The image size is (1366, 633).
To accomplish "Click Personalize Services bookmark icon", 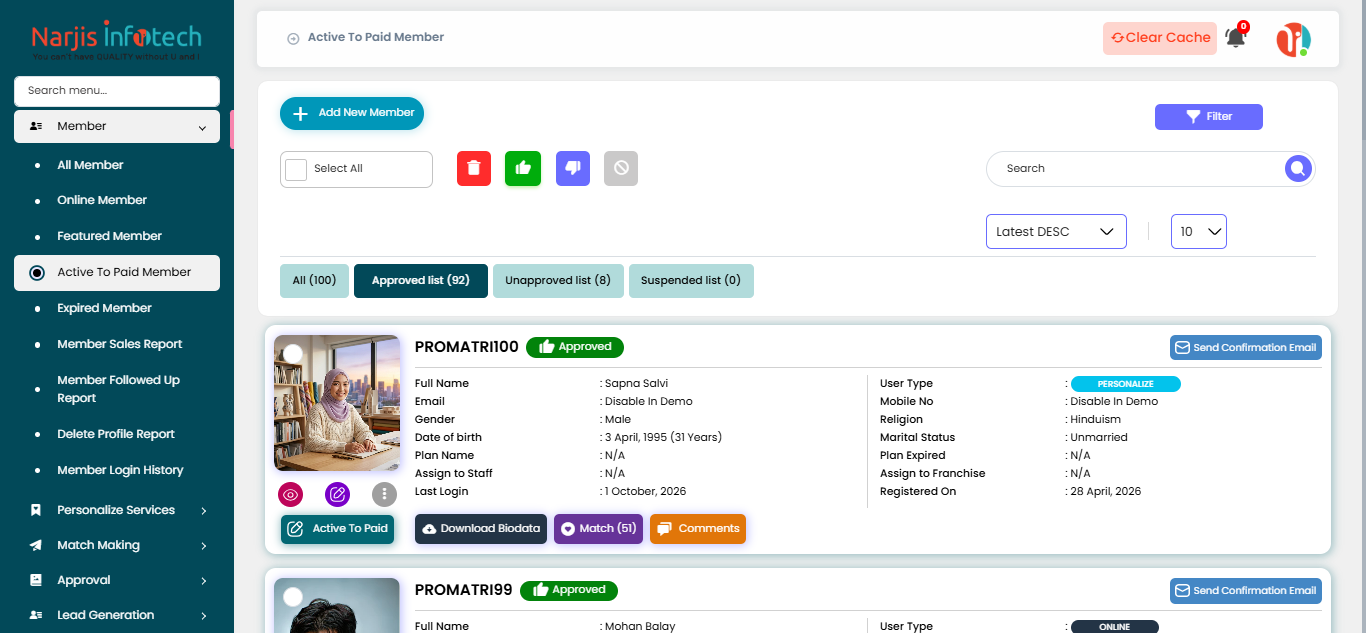I will pyautogui.click(x=36, y=510).
